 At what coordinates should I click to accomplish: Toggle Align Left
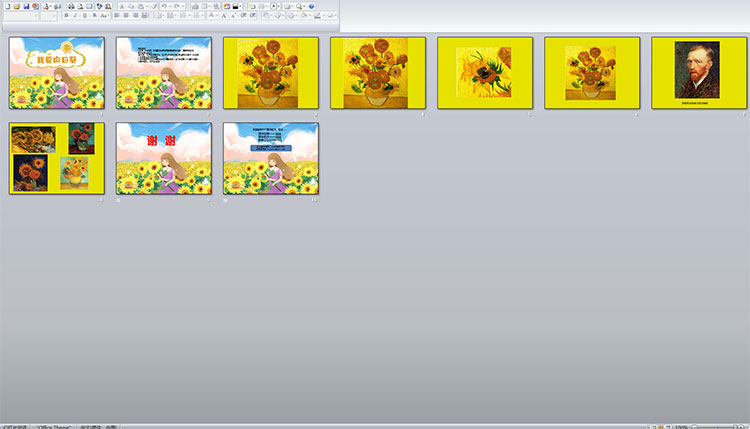click(116, 15)
